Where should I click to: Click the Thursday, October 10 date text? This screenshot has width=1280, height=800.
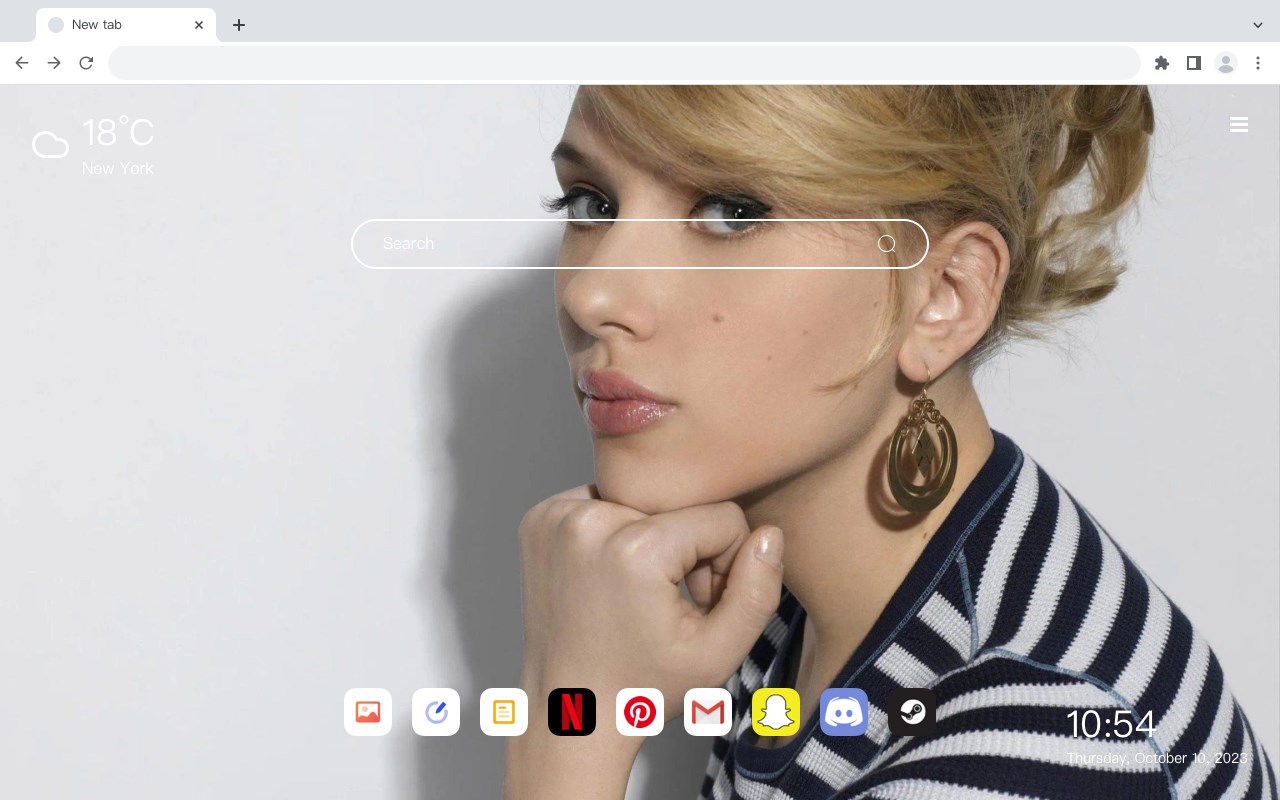click(1157, 758)
